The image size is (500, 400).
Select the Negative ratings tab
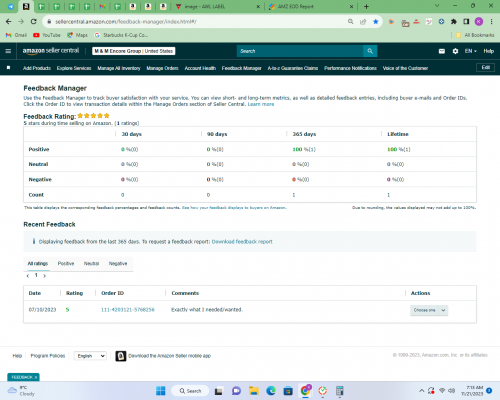click(118, 263)
